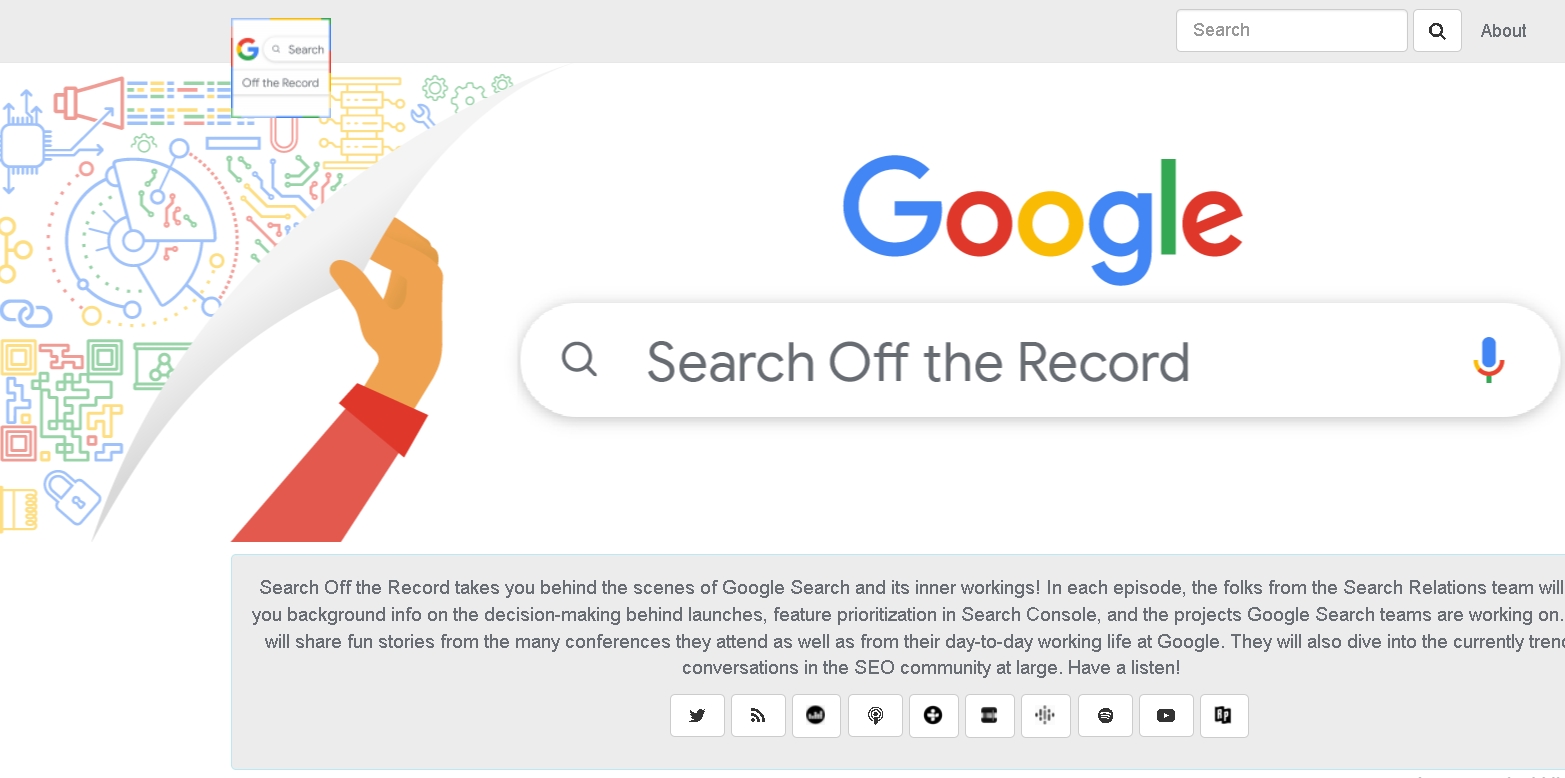
Task: Open the Castbox podcast icon
Action: 933,715
